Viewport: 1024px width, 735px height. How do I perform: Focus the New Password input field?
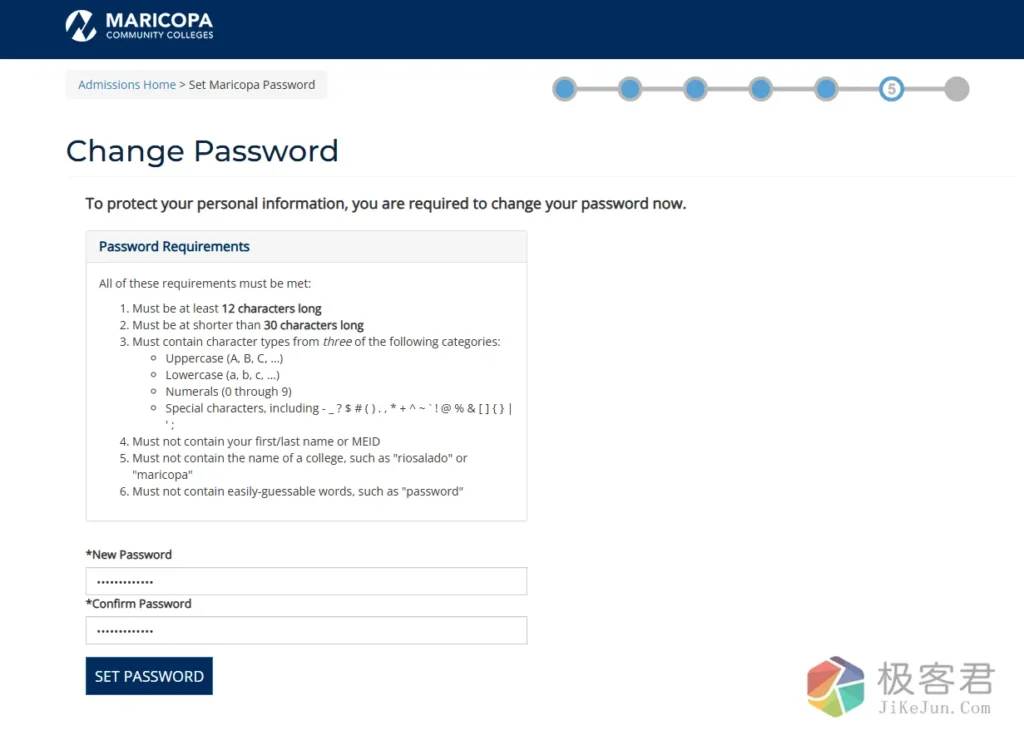click(306, 582)
